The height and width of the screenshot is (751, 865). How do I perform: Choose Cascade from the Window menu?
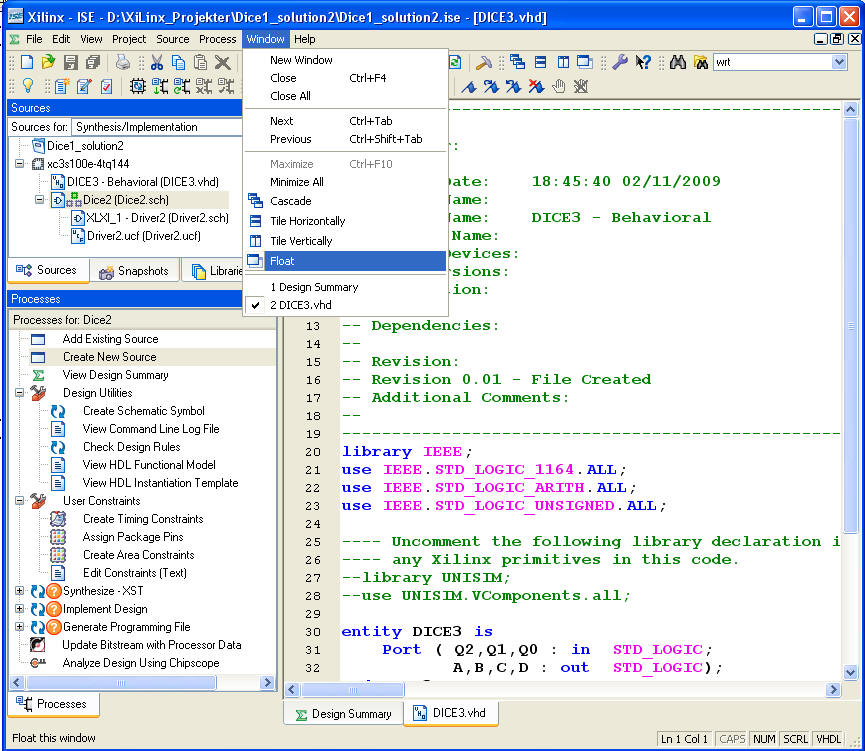(x=345, y=201)
